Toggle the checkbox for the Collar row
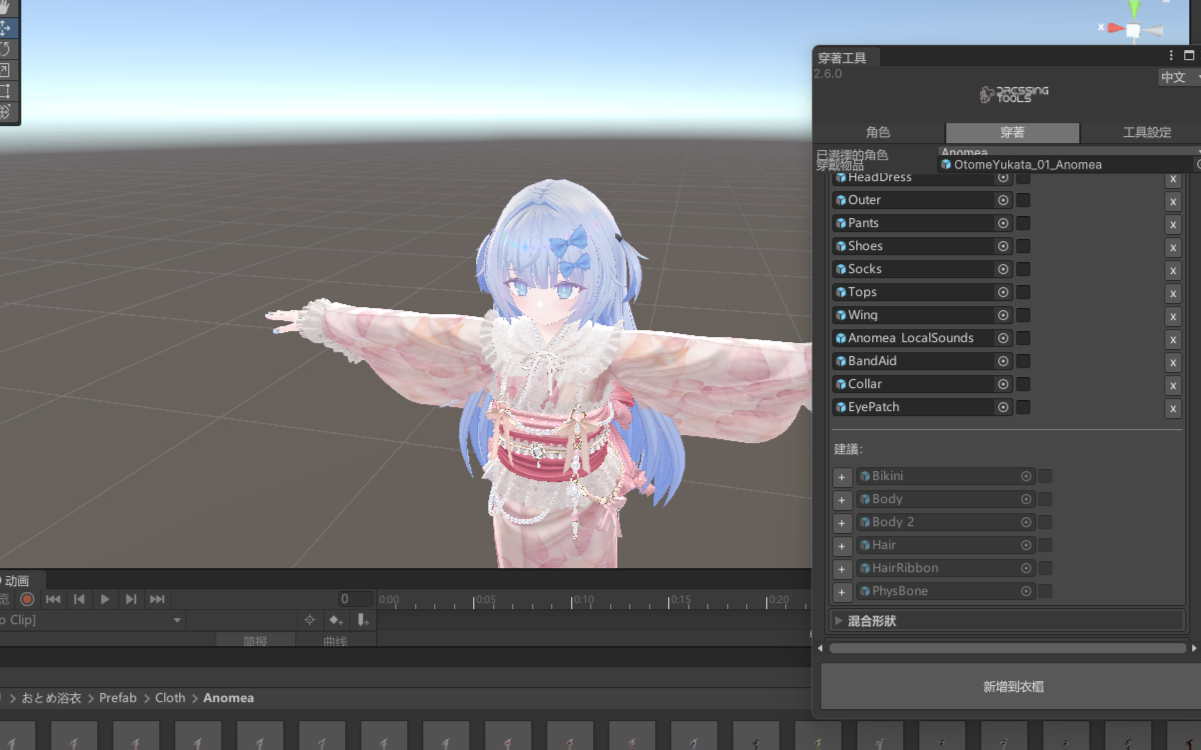Viewport: 1201px width, 750px height. coord(1023,384)
